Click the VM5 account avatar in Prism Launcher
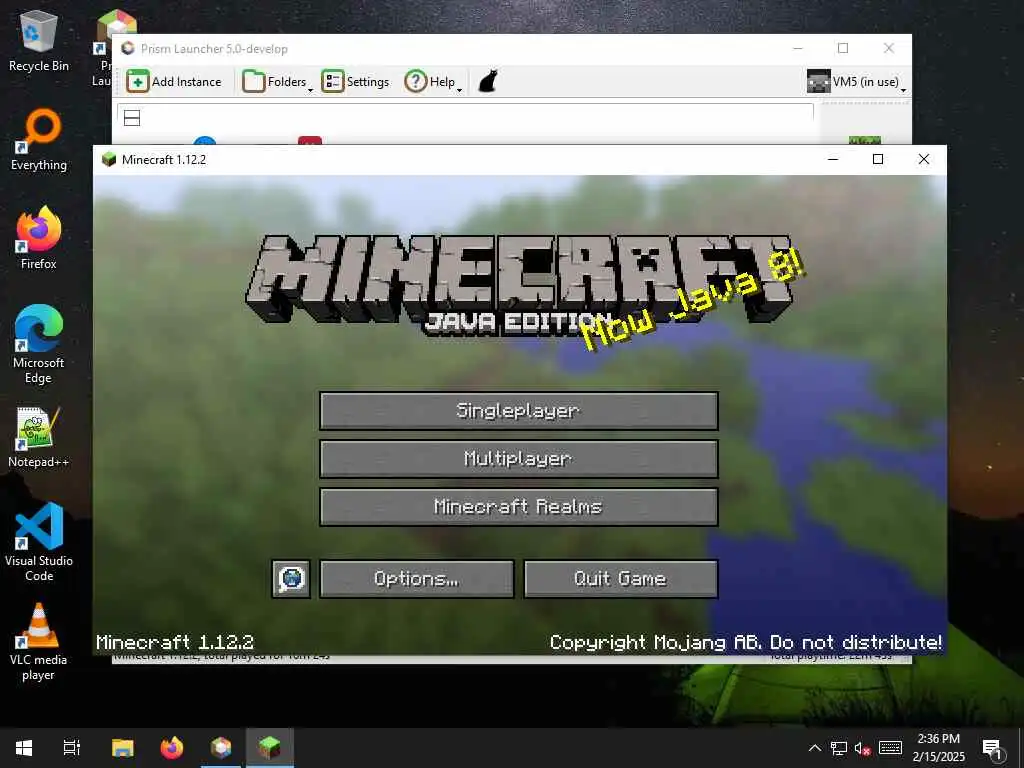The width and height of the screenshot is (1024, 768). pos(818,82)
